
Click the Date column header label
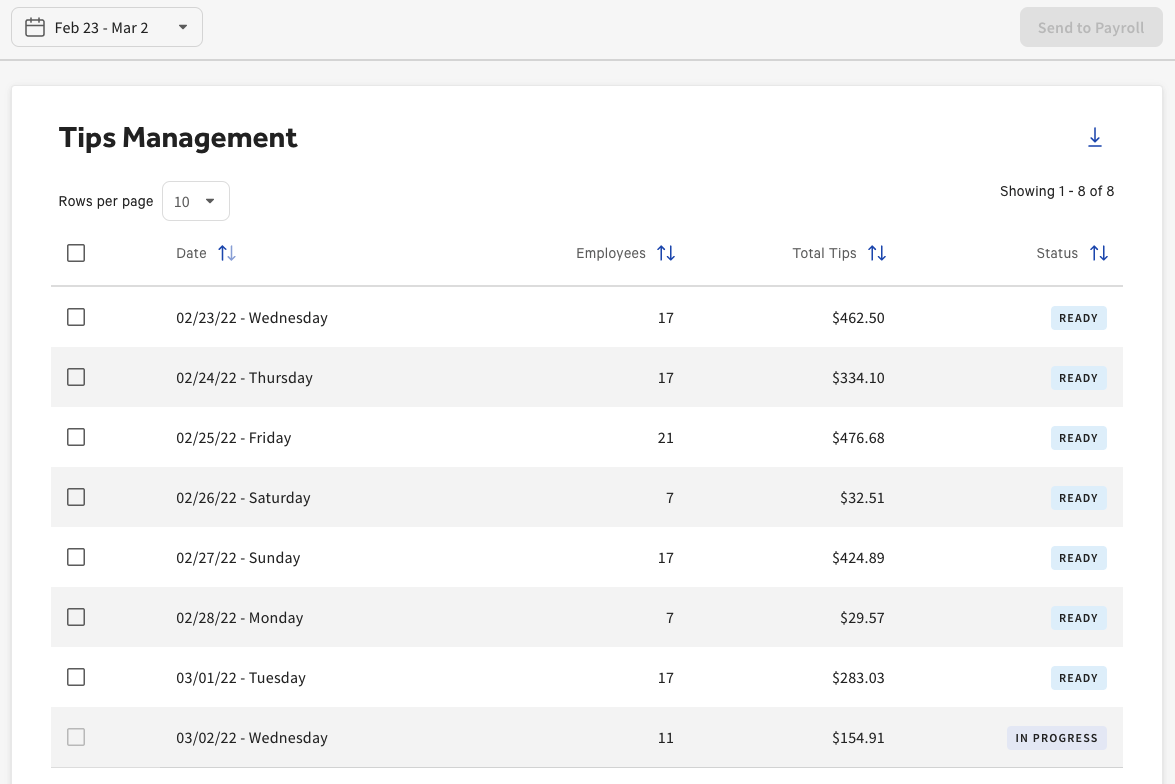click(x=191, y=254)
